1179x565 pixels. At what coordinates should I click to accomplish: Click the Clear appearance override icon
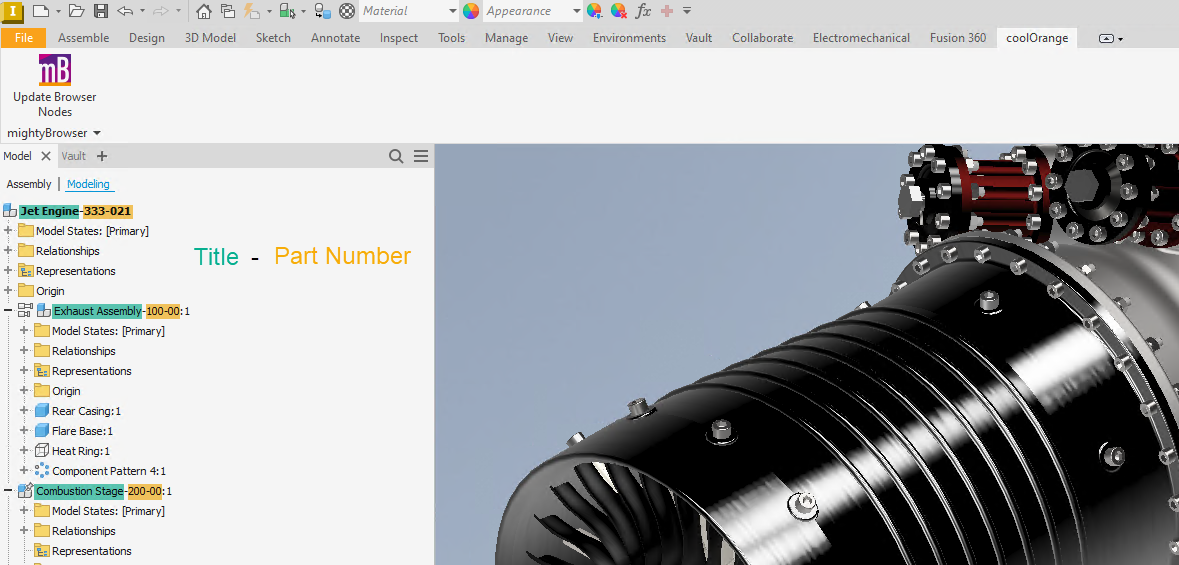618,11
